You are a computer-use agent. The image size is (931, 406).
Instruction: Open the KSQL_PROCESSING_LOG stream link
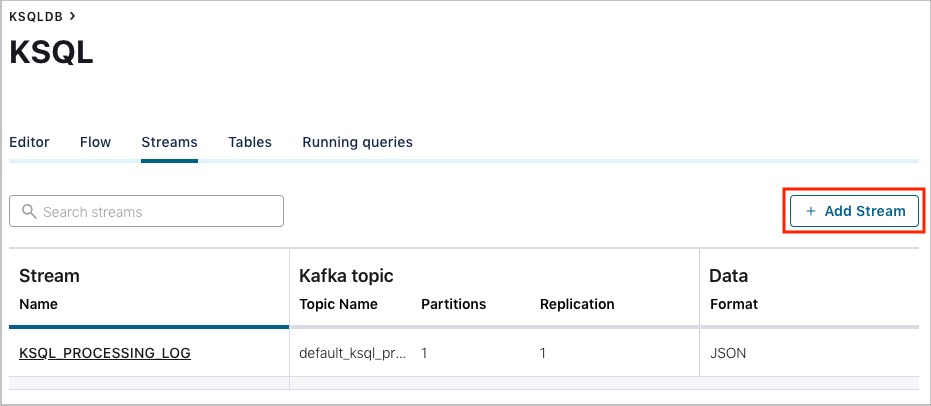coord(105,353)
